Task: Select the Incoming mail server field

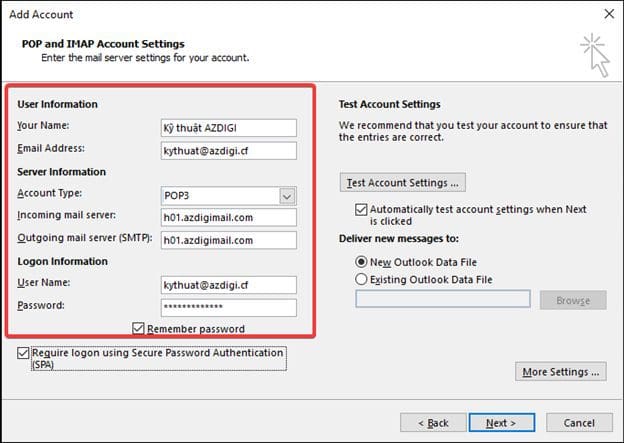Action: click(228, 218)
